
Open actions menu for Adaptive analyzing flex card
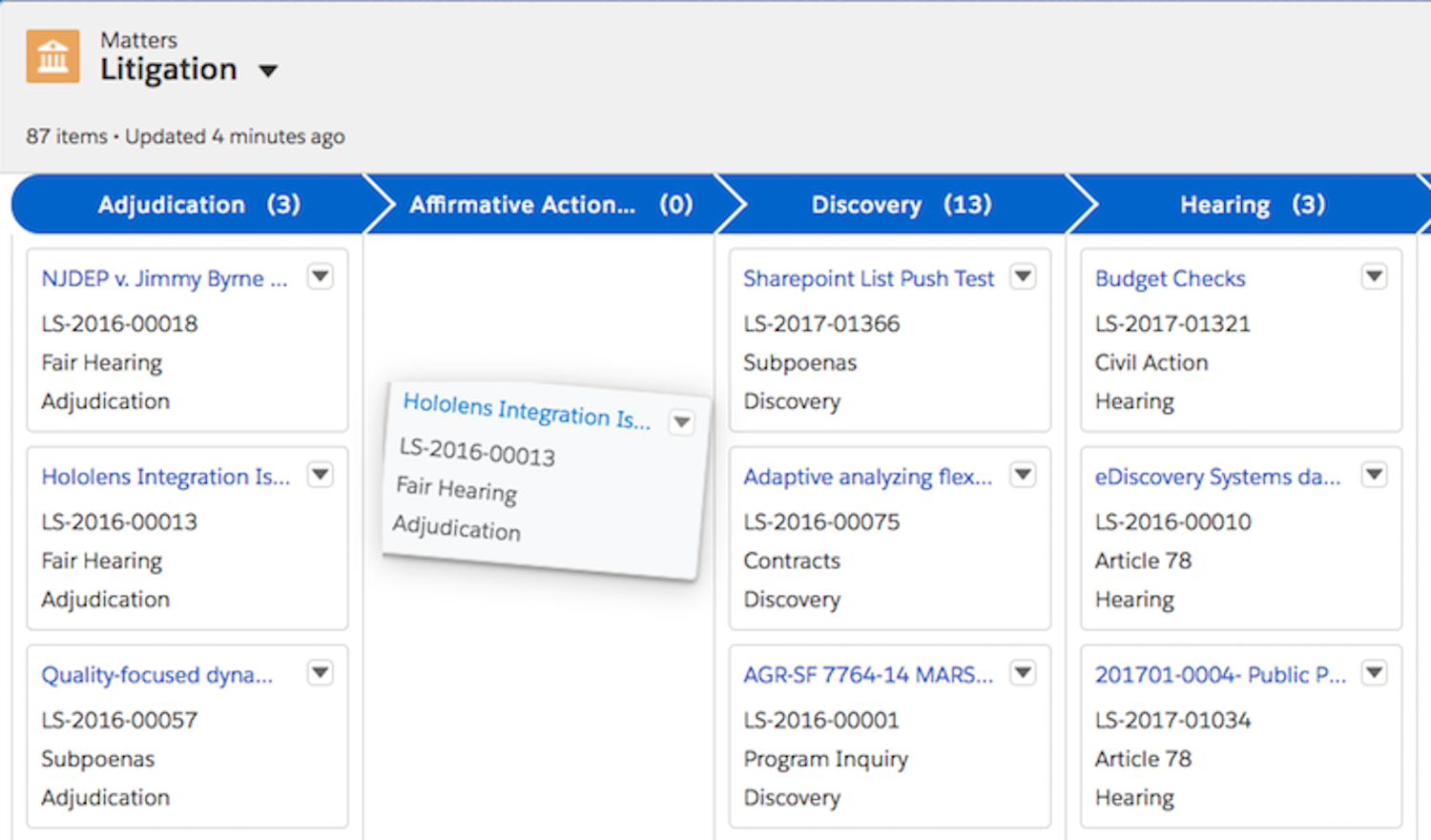pos(1023,475)
